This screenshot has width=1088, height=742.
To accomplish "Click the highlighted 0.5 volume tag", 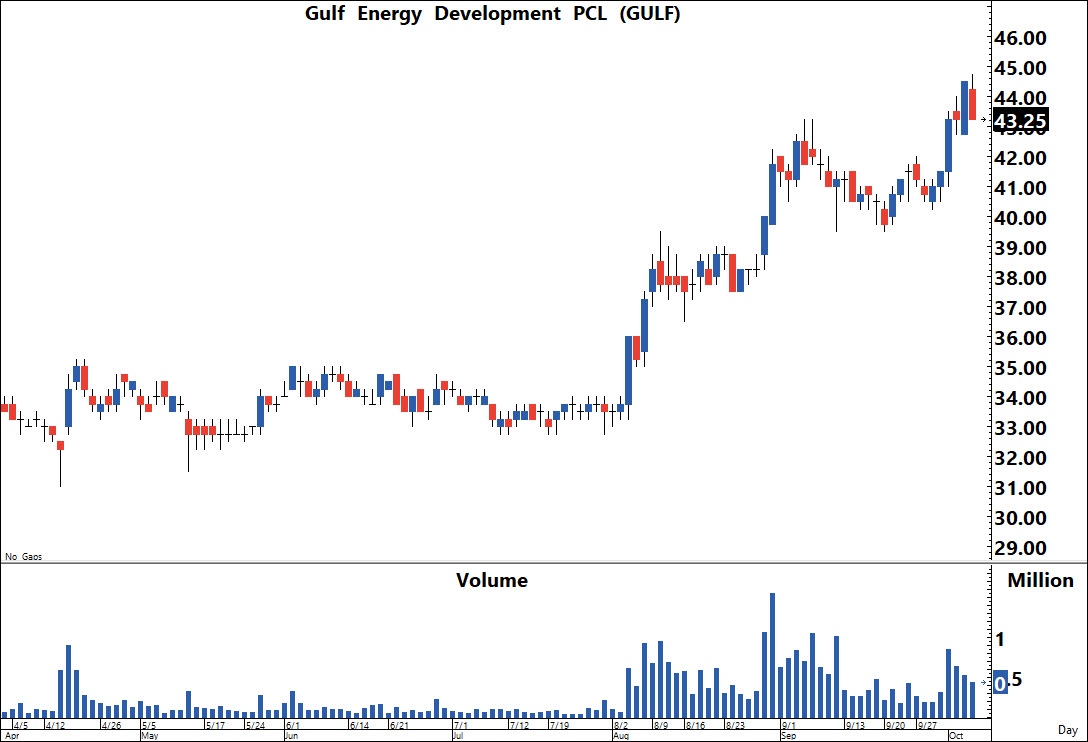I will [1008, 682].
